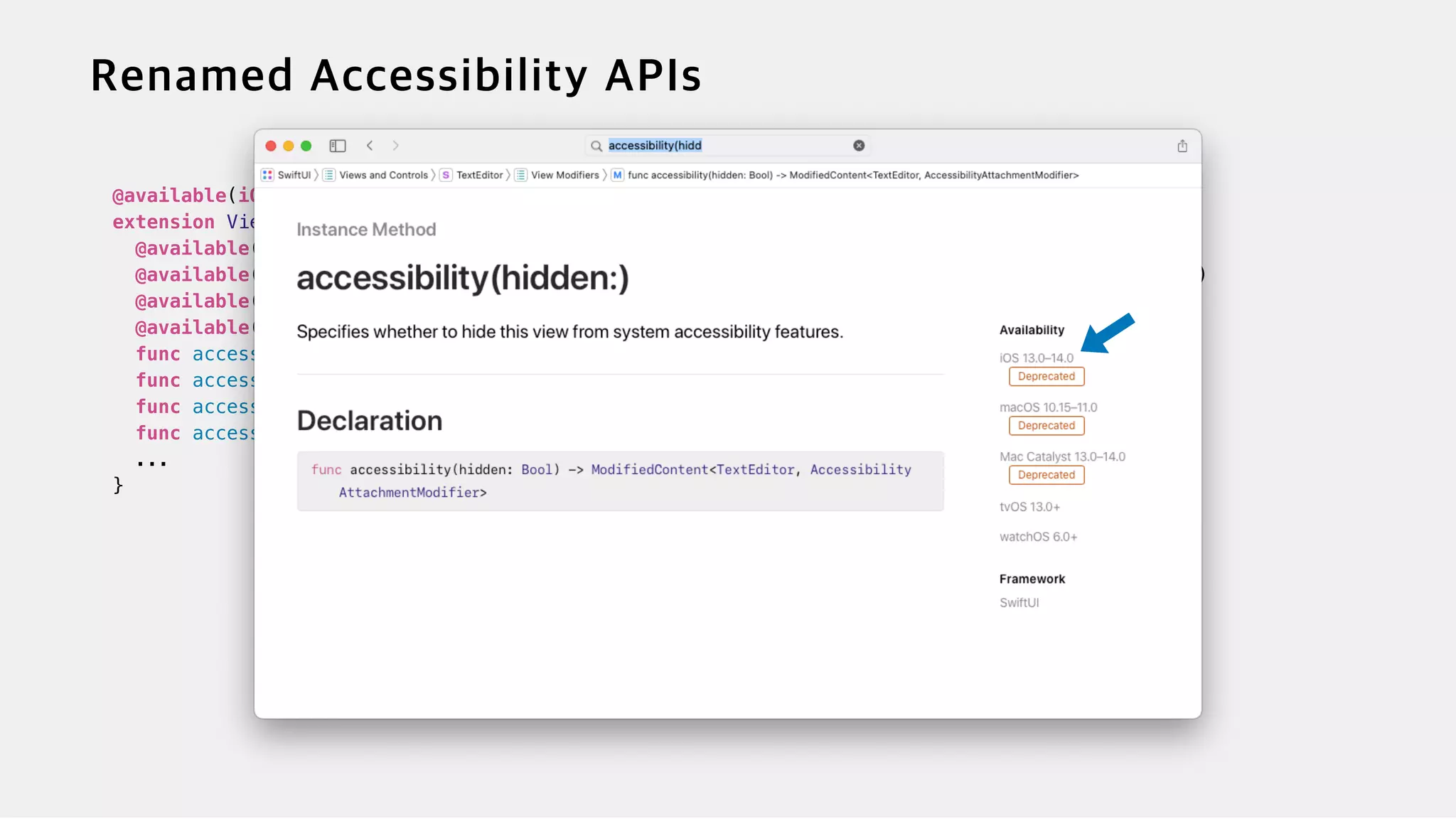Screen dimensions: 1456x819
Task: Open the TextEditor breadcrumb item
Action: (479, 175)
